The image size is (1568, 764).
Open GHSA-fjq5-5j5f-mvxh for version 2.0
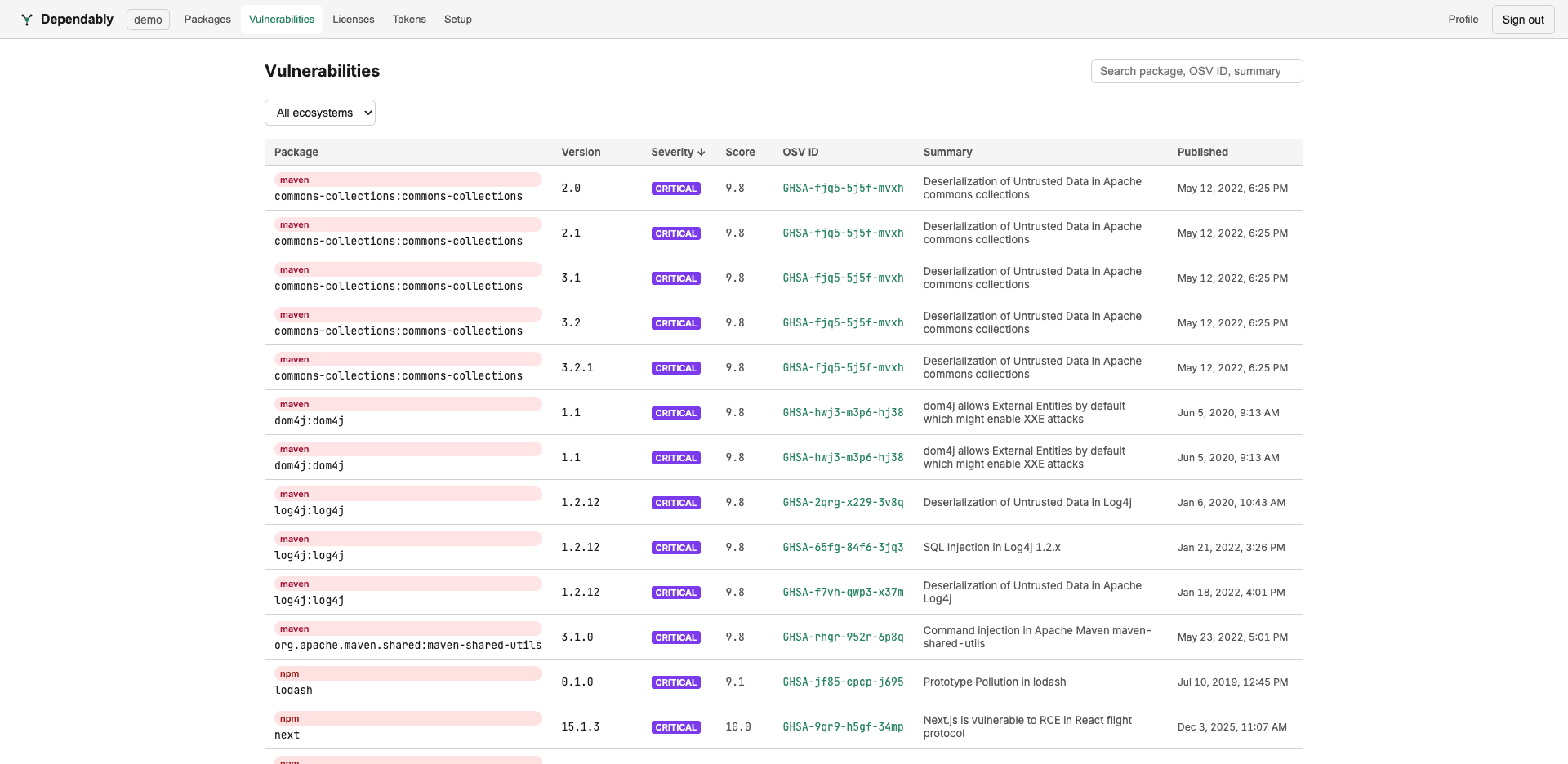[843, 189]
